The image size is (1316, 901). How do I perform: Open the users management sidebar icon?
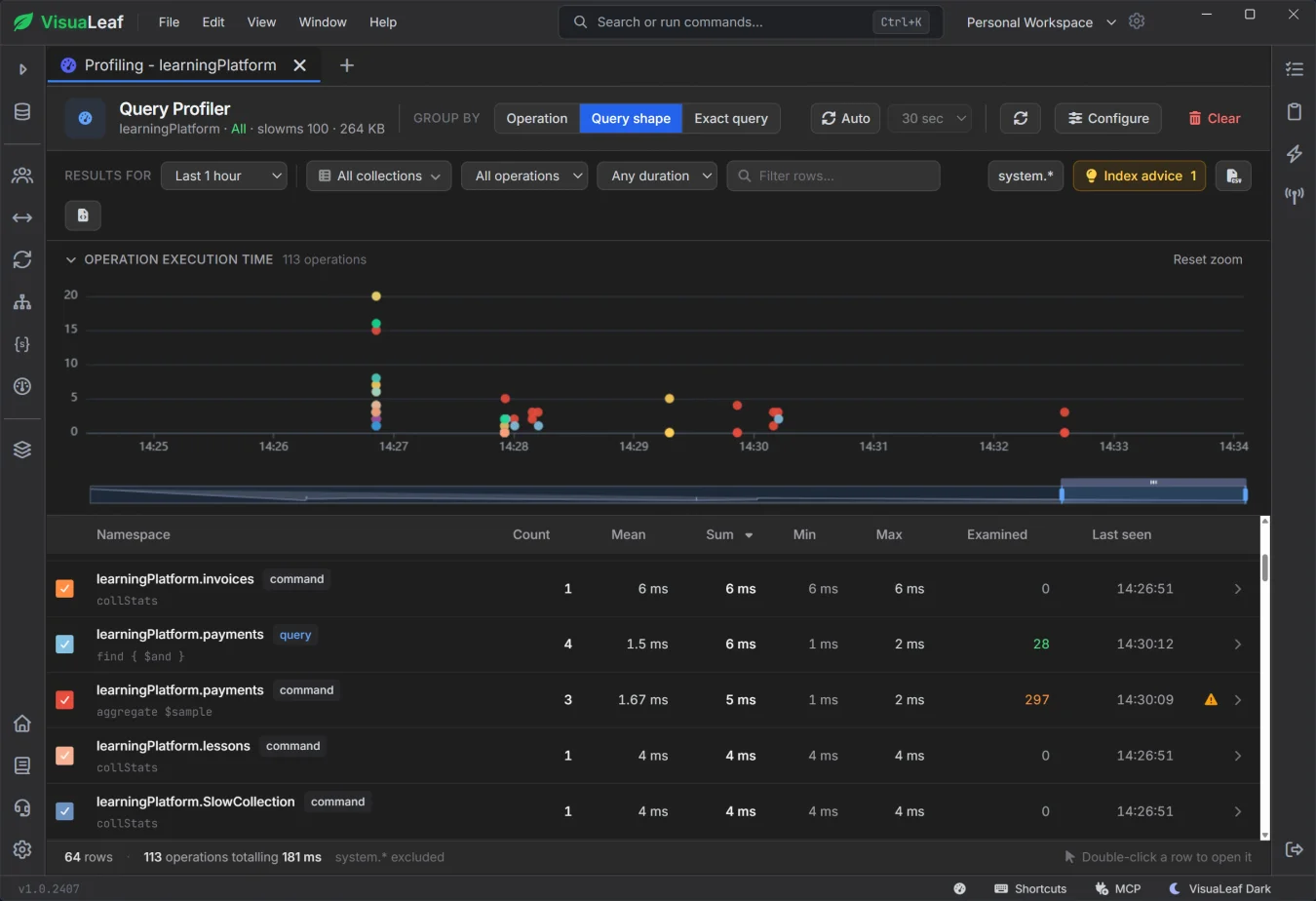click(x=22, y=176)
